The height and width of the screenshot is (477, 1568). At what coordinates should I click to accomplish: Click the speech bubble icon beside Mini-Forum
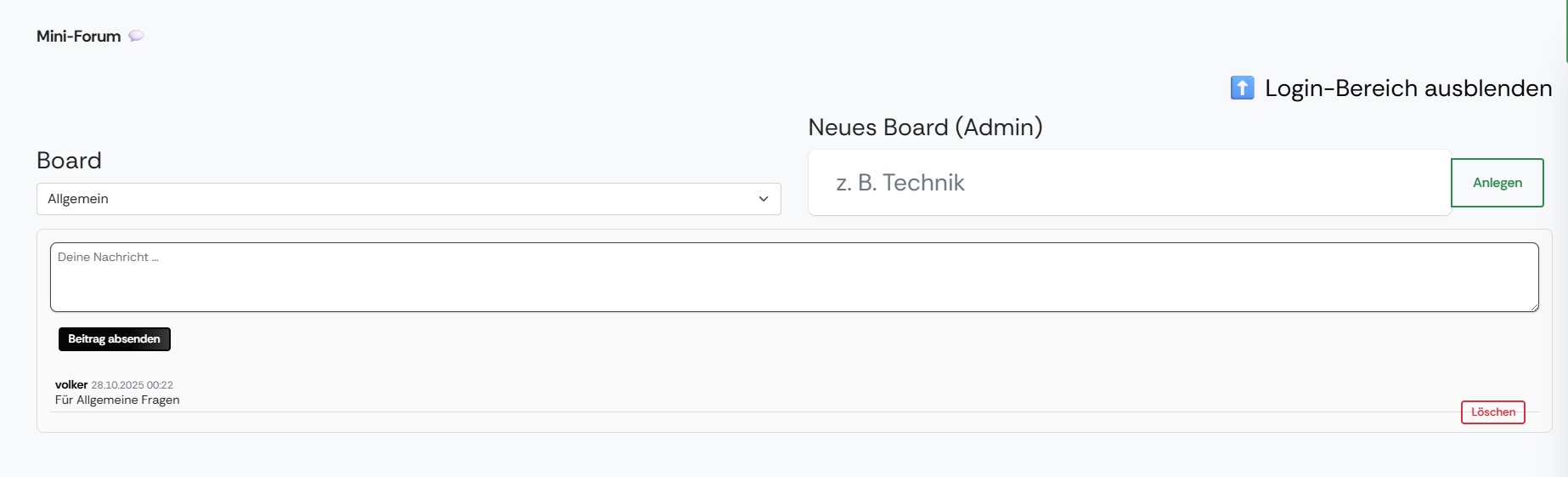pyautogui.click(x=136, y=36)
